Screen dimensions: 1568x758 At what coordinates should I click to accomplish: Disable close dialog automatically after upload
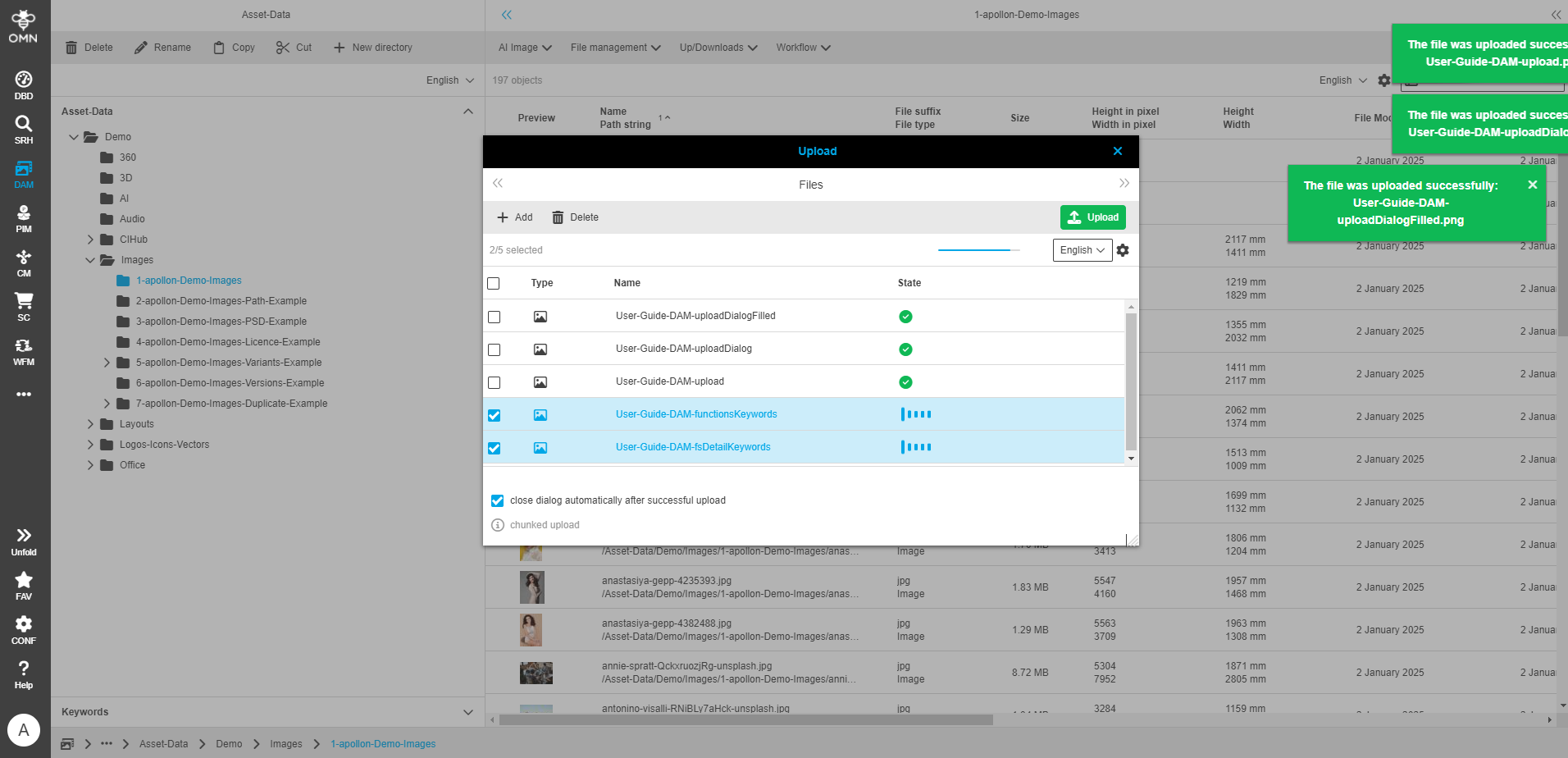coord(497,500)
